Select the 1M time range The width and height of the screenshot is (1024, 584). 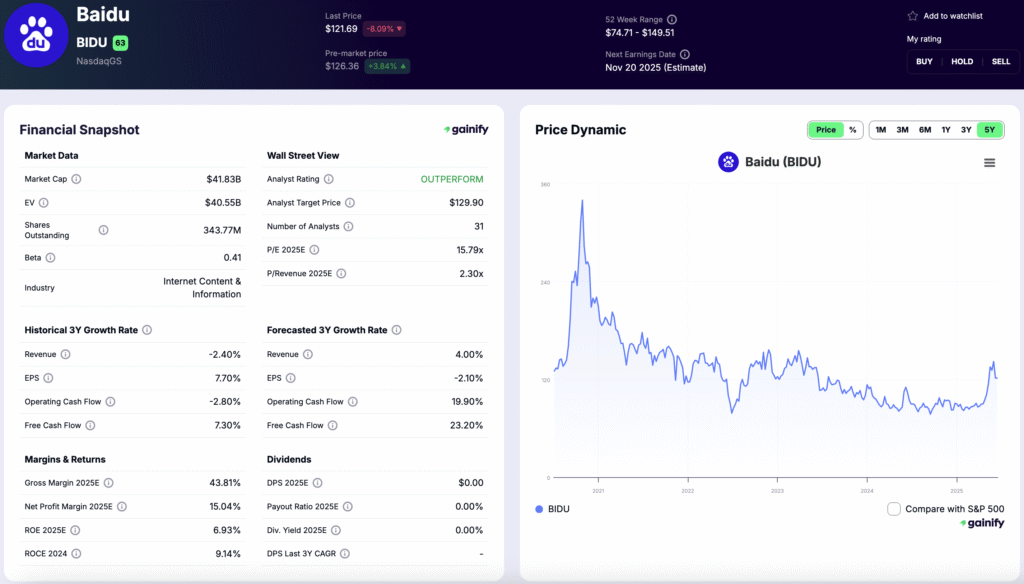(880, 130)
